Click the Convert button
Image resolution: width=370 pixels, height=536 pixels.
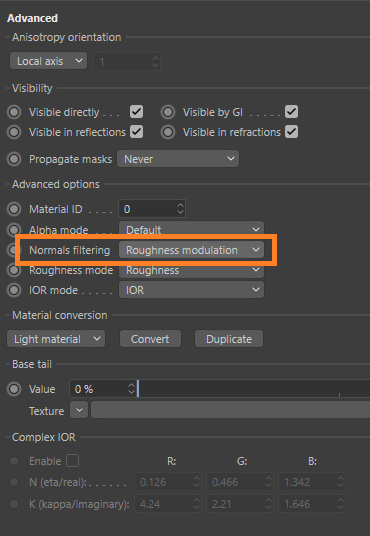(x=150, y=339)
